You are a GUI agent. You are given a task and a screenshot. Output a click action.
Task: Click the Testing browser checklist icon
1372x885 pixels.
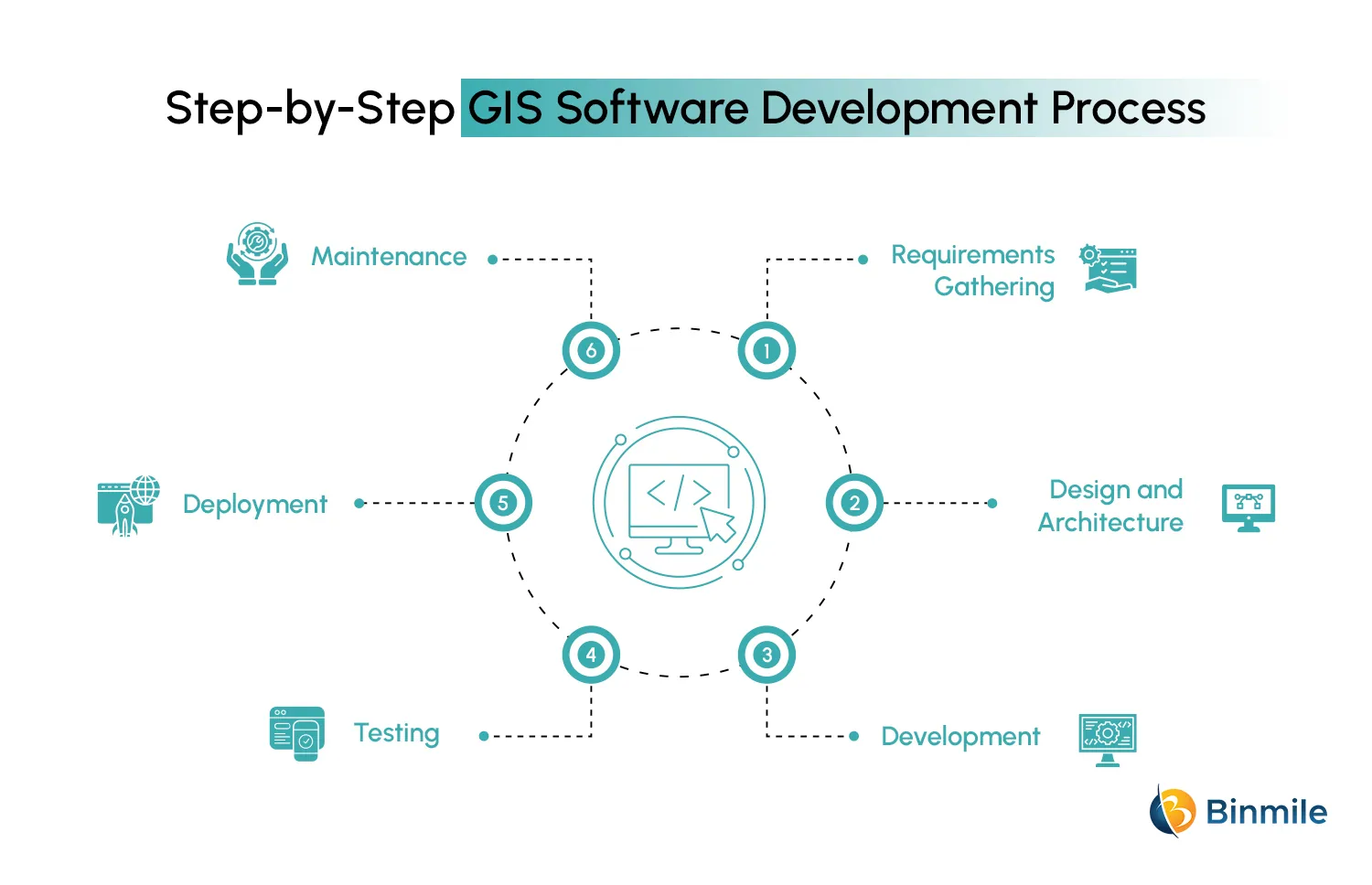tap(297, 733)
